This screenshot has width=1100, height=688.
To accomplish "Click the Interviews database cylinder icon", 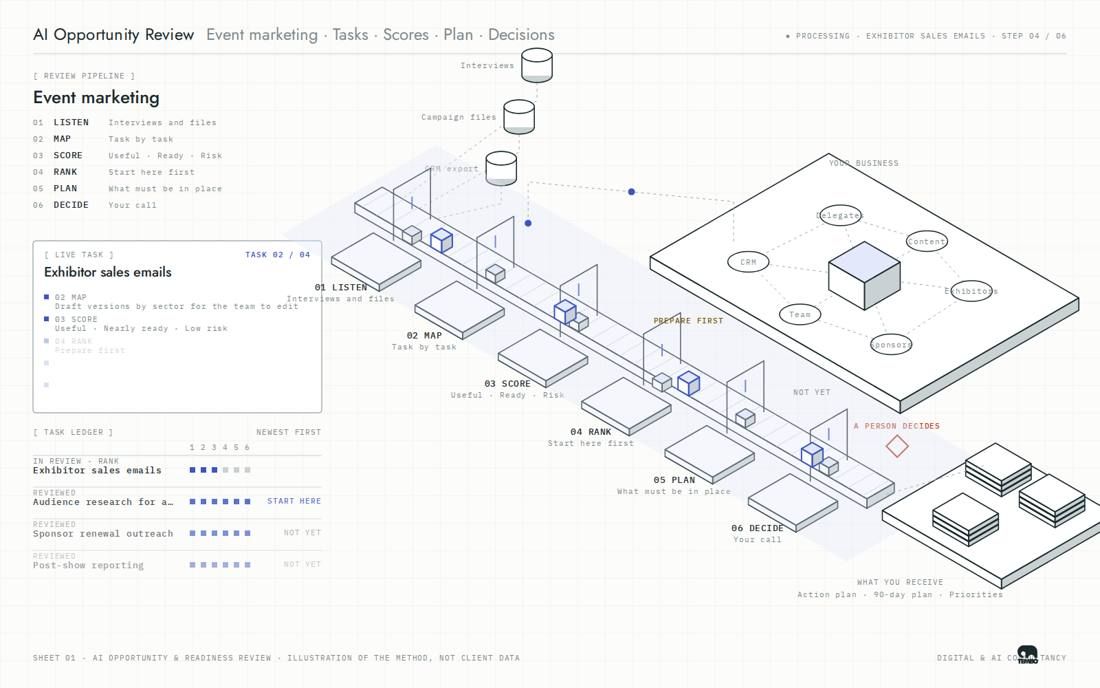I will pos(537,65).
